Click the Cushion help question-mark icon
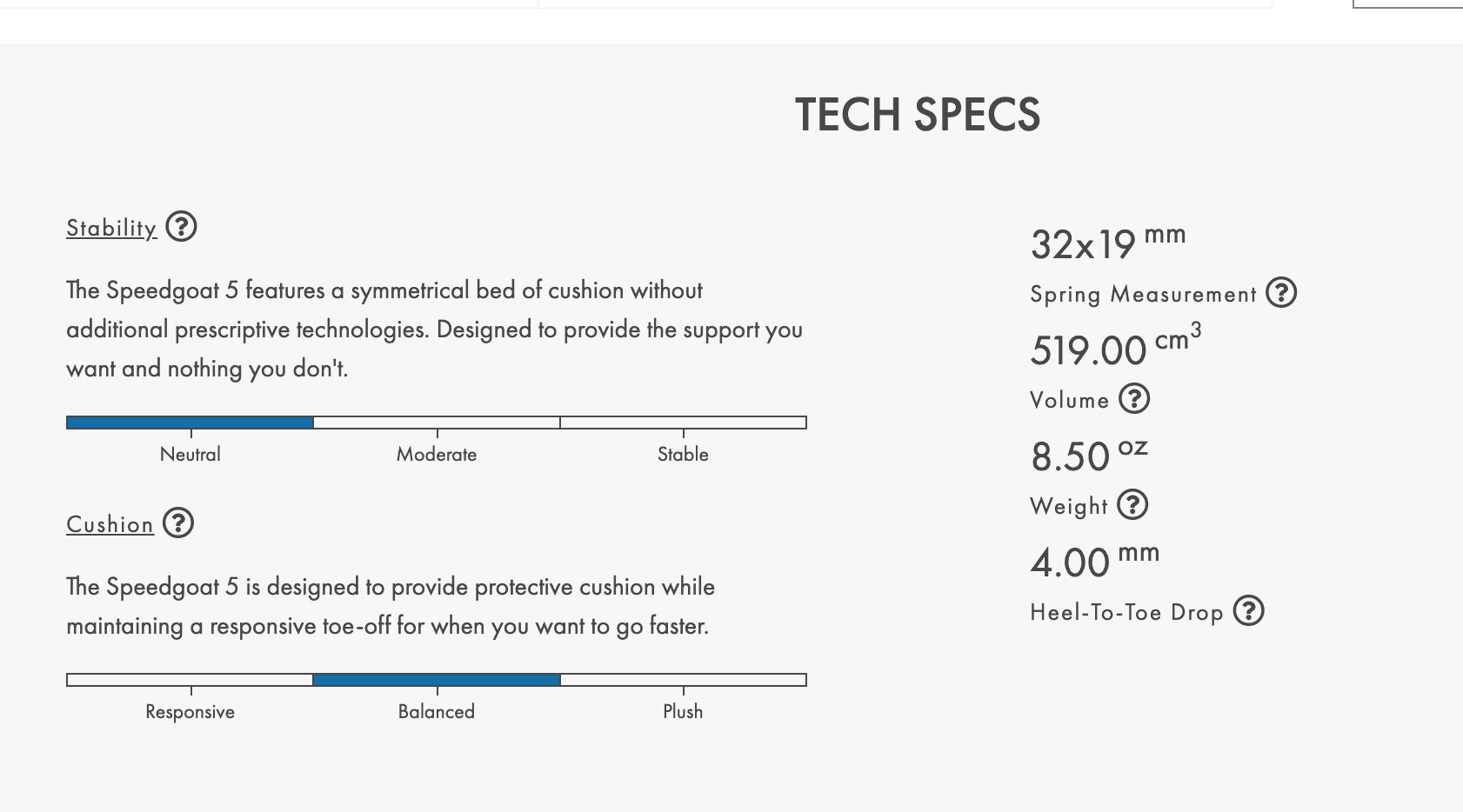The image size is (1463, 812). (178, 523)
